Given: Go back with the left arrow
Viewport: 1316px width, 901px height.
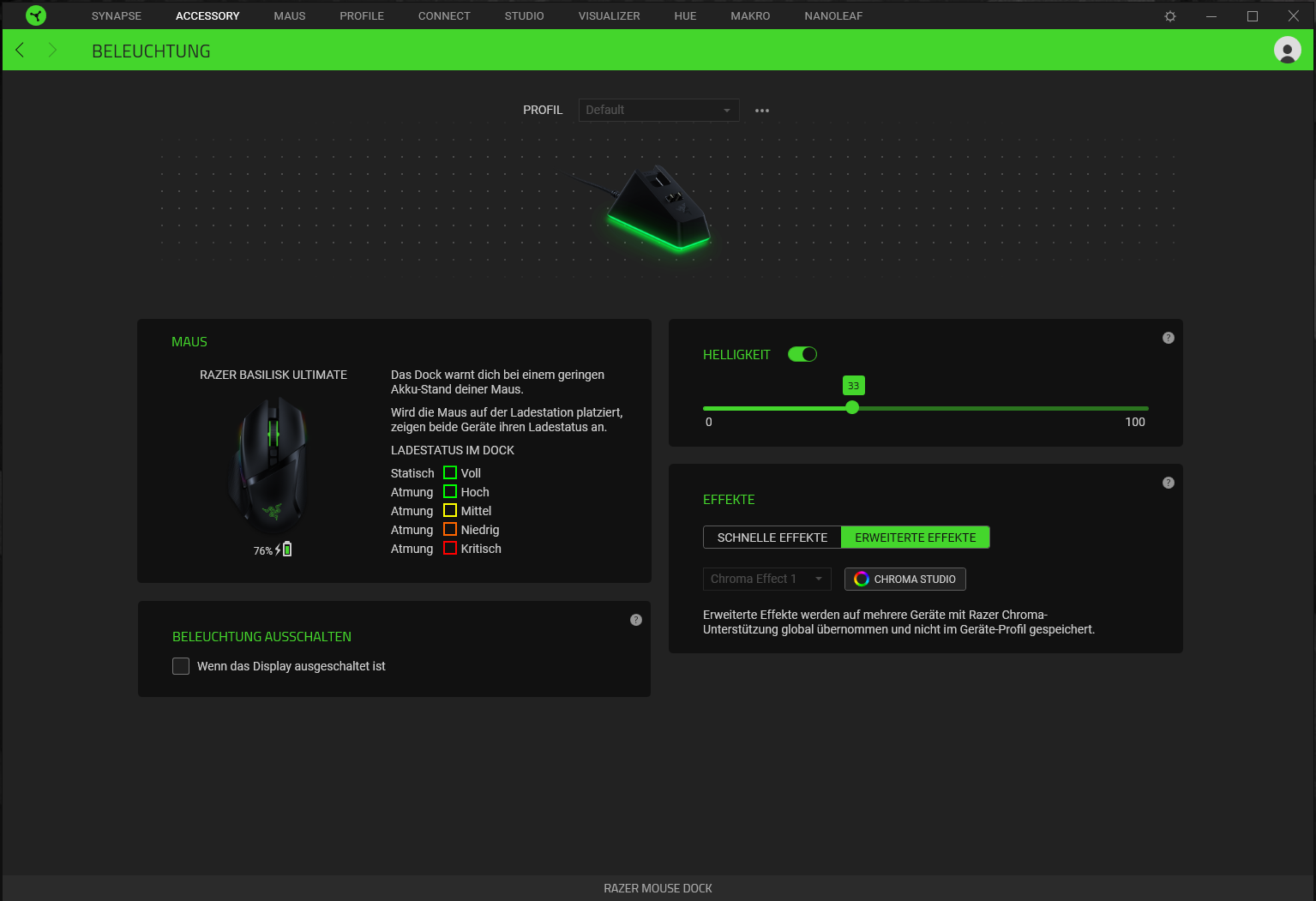Looking at the screenshot, I should click(20, 50).
